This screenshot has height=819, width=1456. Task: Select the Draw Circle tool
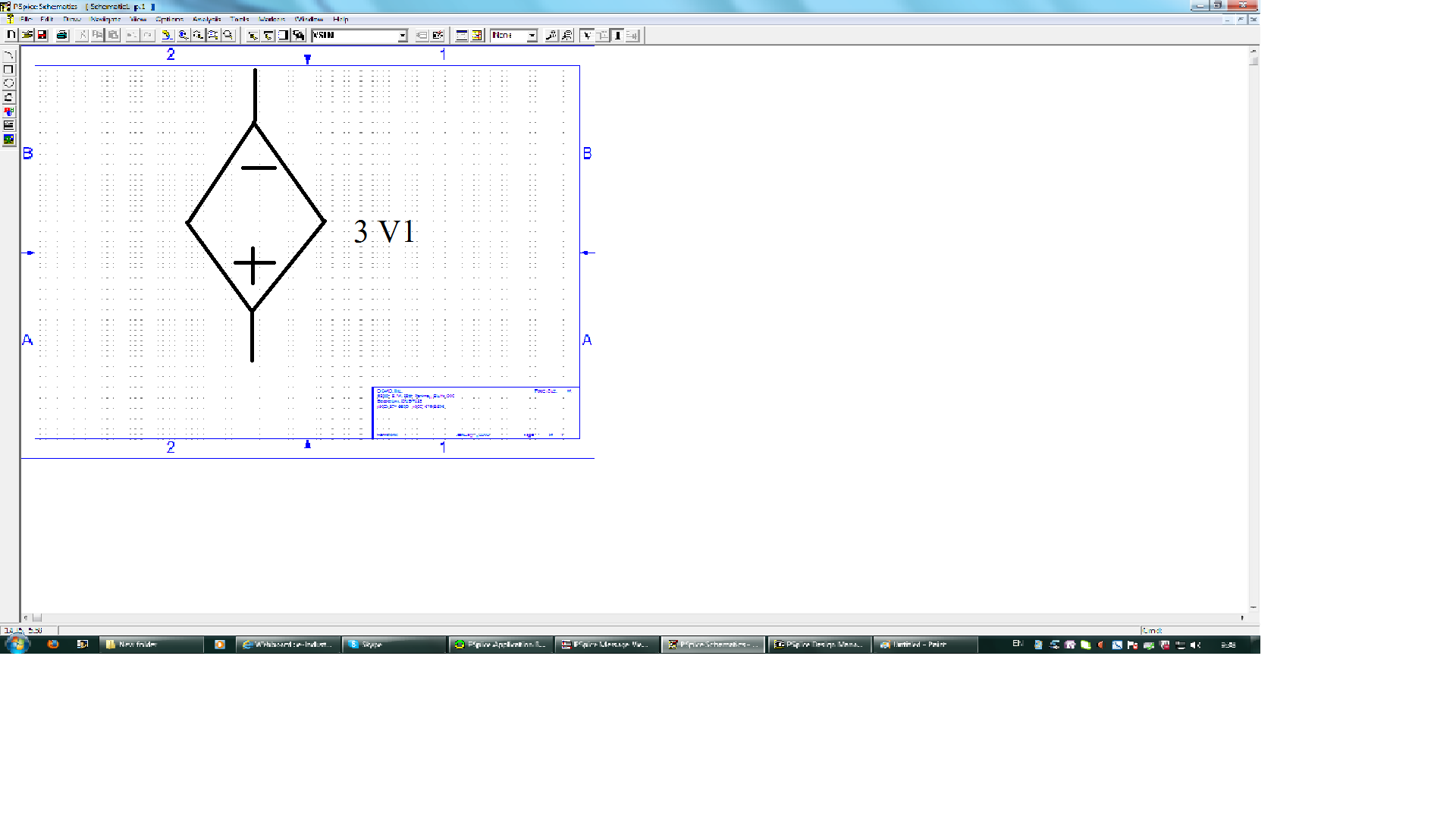point(9,83)
